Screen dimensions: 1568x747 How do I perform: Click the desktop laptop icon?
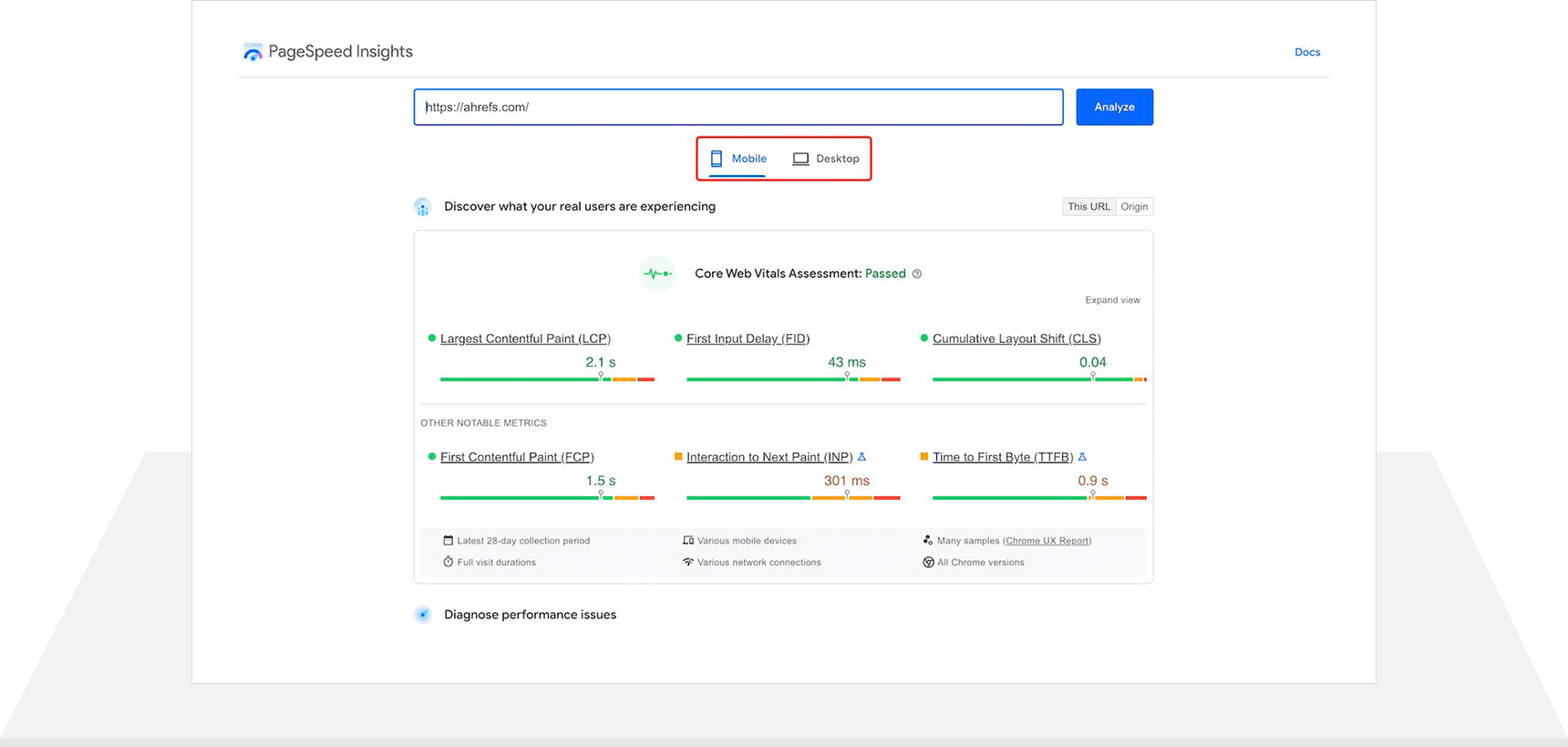tap(800, 159)
